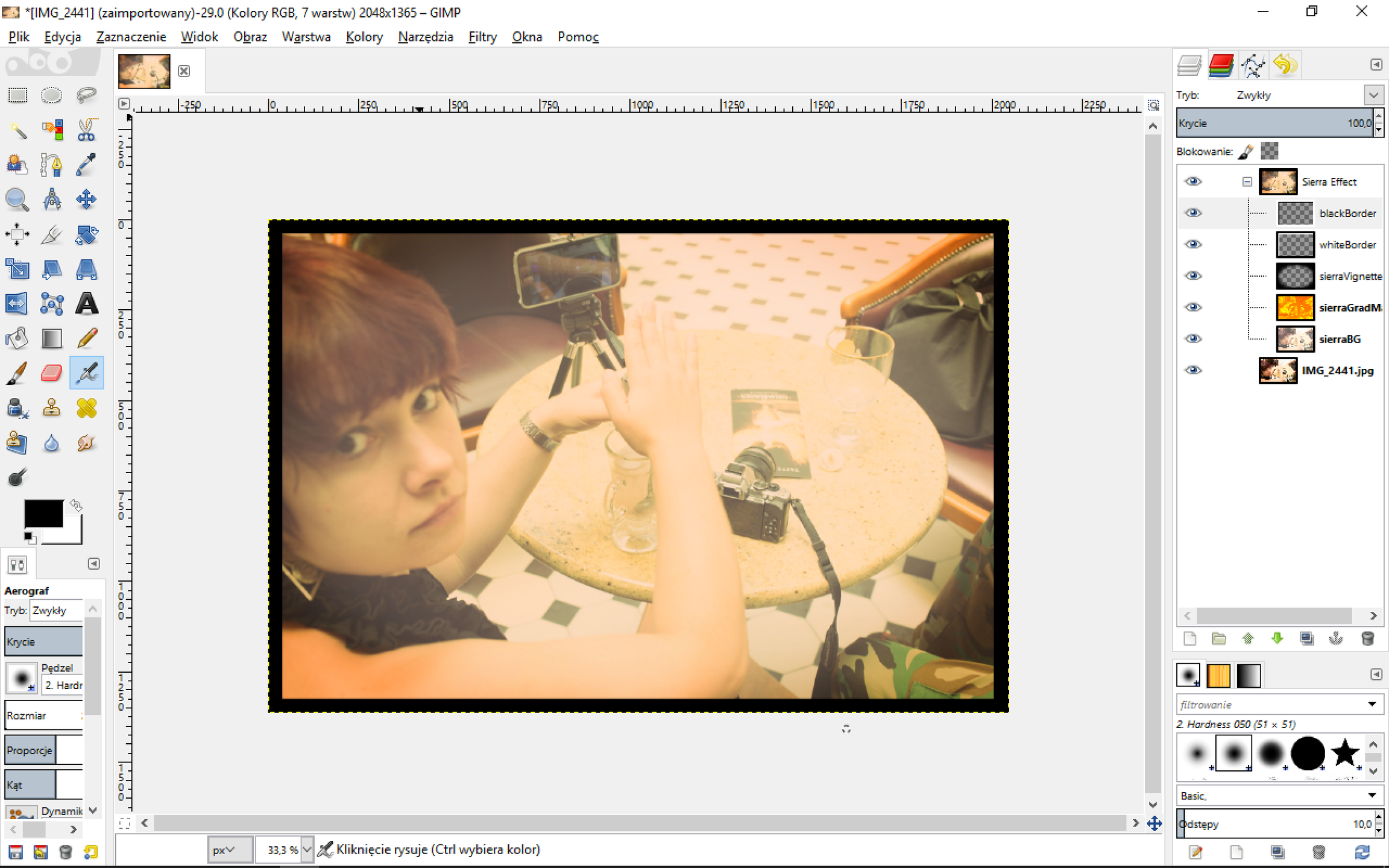1389x868 pixels.
Task: Raise layer with green up arrow
Action: point(1248,639)
